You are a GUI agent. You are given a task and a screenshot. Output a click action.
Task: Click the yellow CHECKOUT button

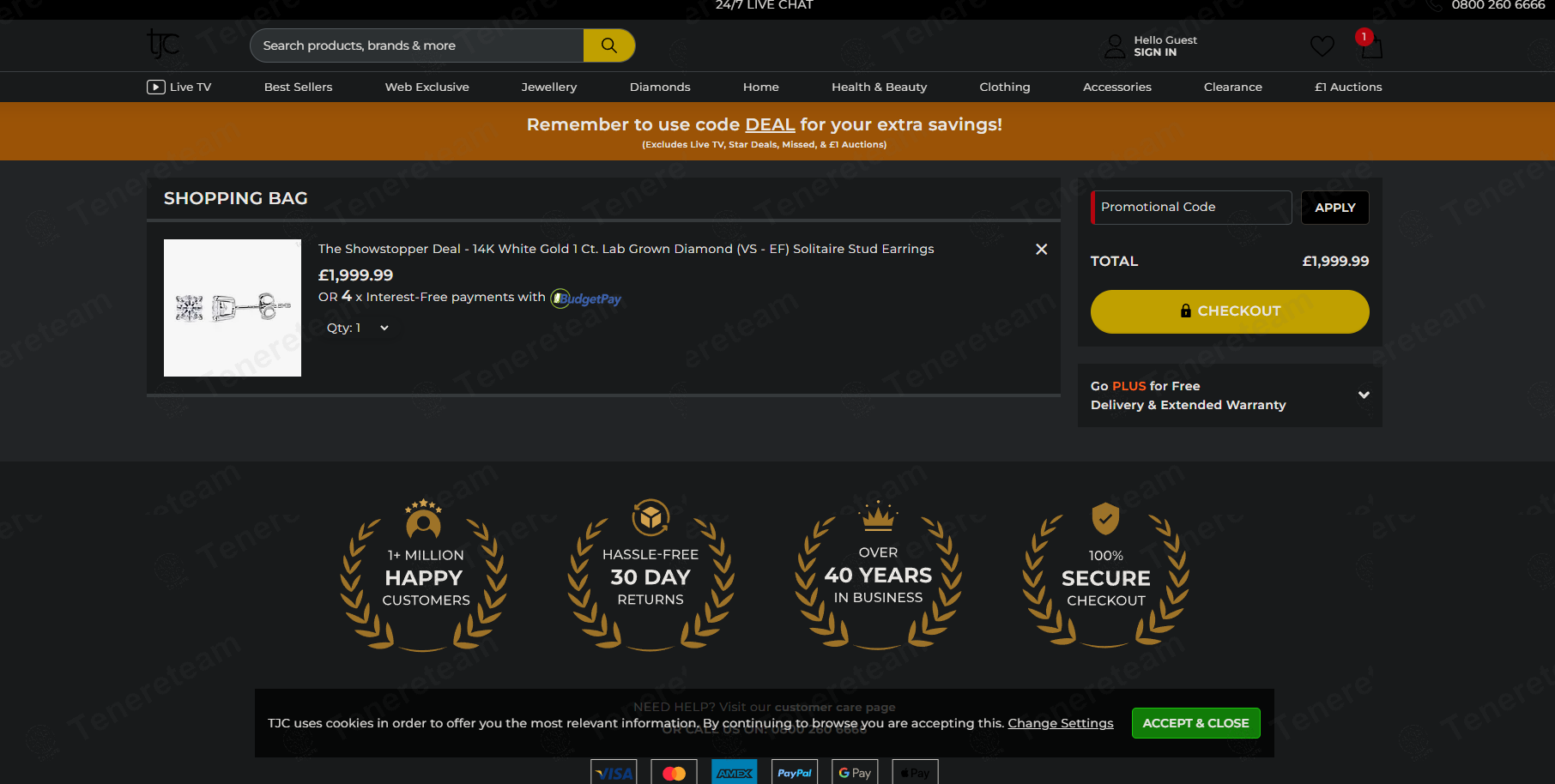pyautogui.click(x=1230, y=311)
